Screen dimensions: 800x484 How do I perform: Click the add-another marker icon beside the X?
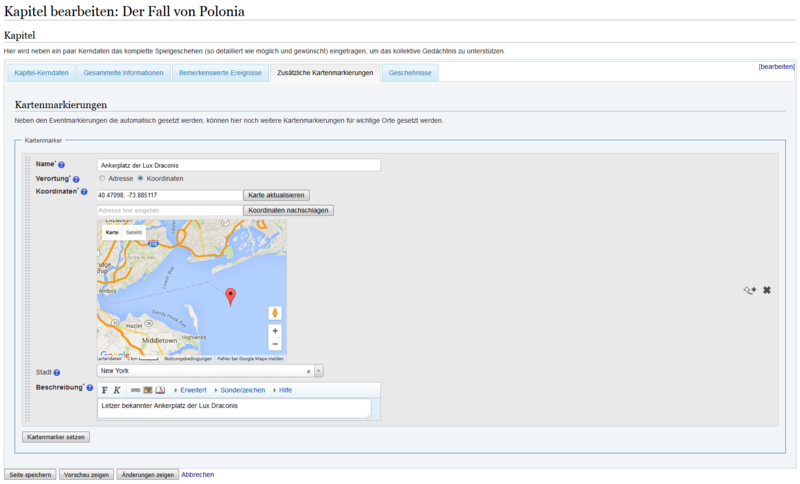click(x=749, y=290)
